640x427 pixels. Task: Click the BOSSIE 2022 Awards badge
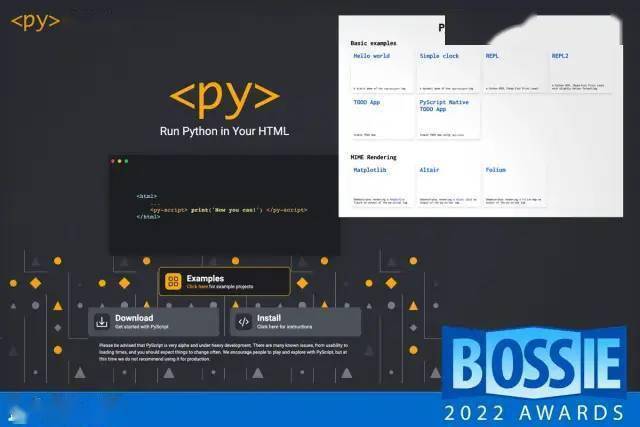click(534, 375)
